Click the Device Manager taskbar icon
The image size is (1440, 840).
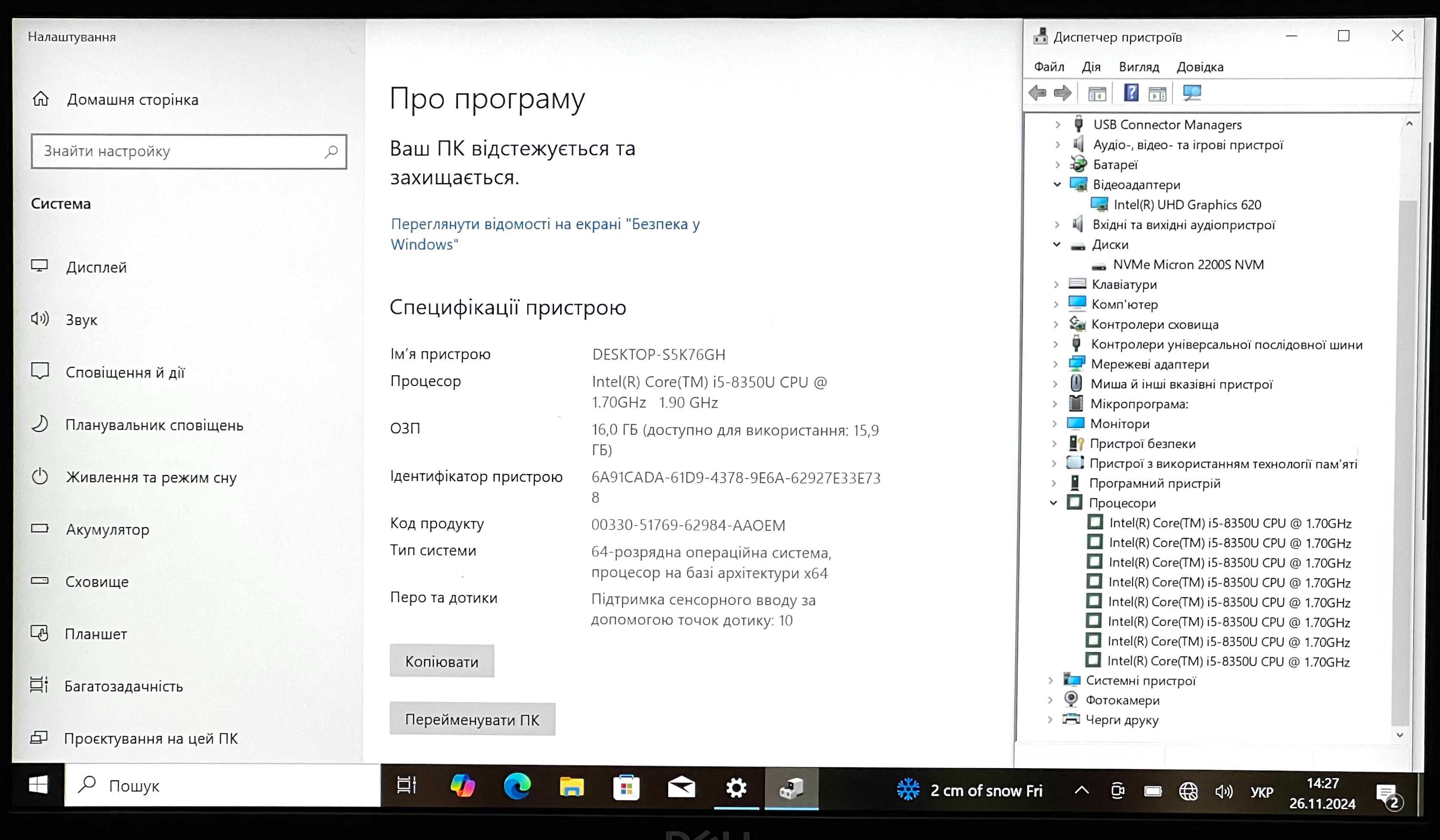(792, 788)
